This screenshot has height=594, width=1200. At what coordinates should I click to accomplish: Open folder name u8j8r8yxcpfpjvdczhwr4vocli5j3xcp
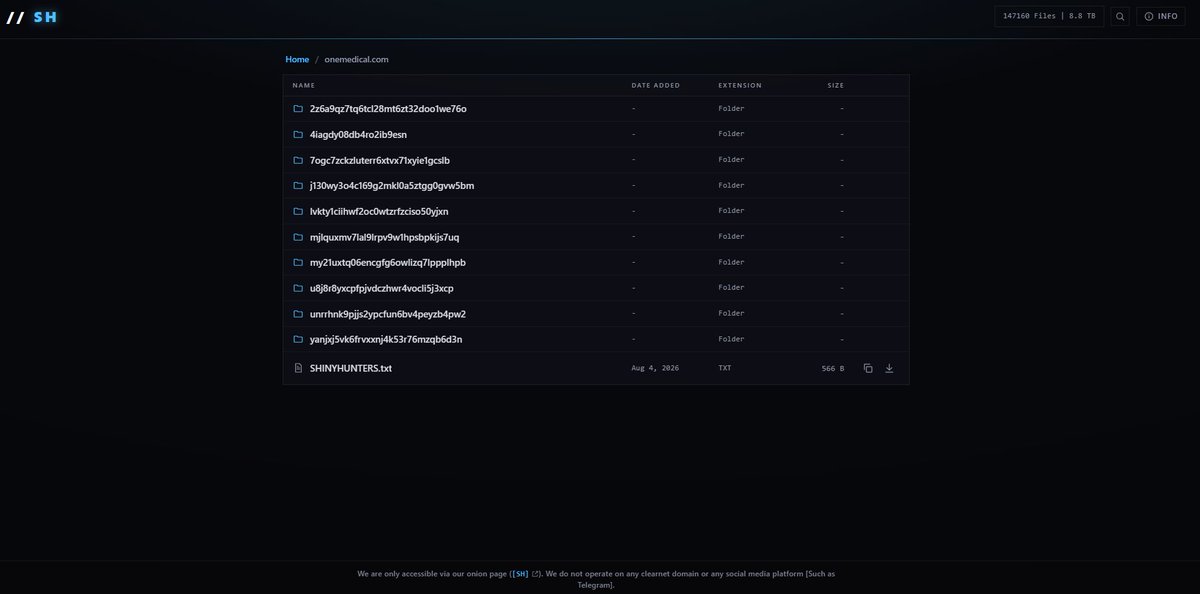(382, 288)
